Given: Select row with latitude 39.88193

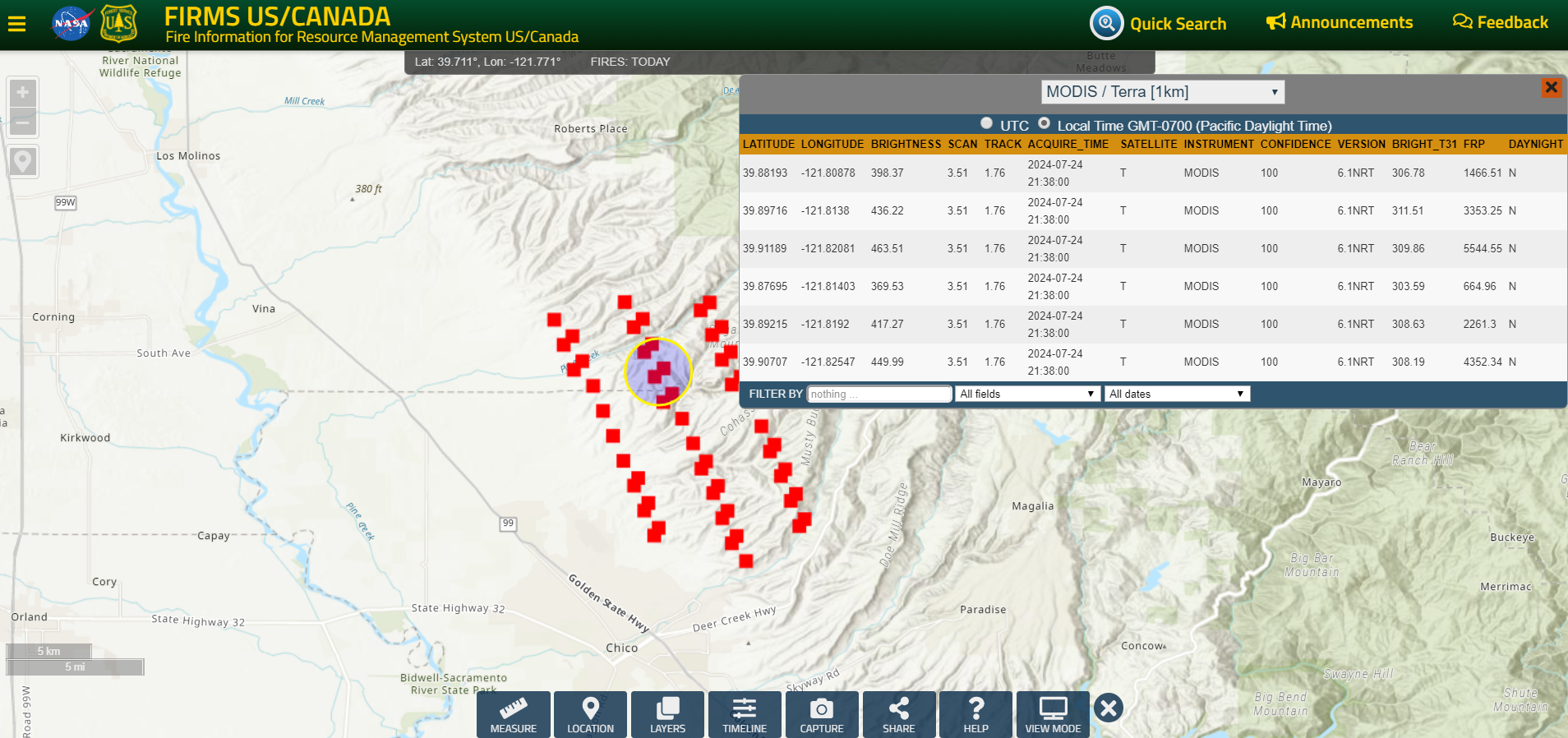Looking at the screenshot, I should click(x=1153, y=173).
